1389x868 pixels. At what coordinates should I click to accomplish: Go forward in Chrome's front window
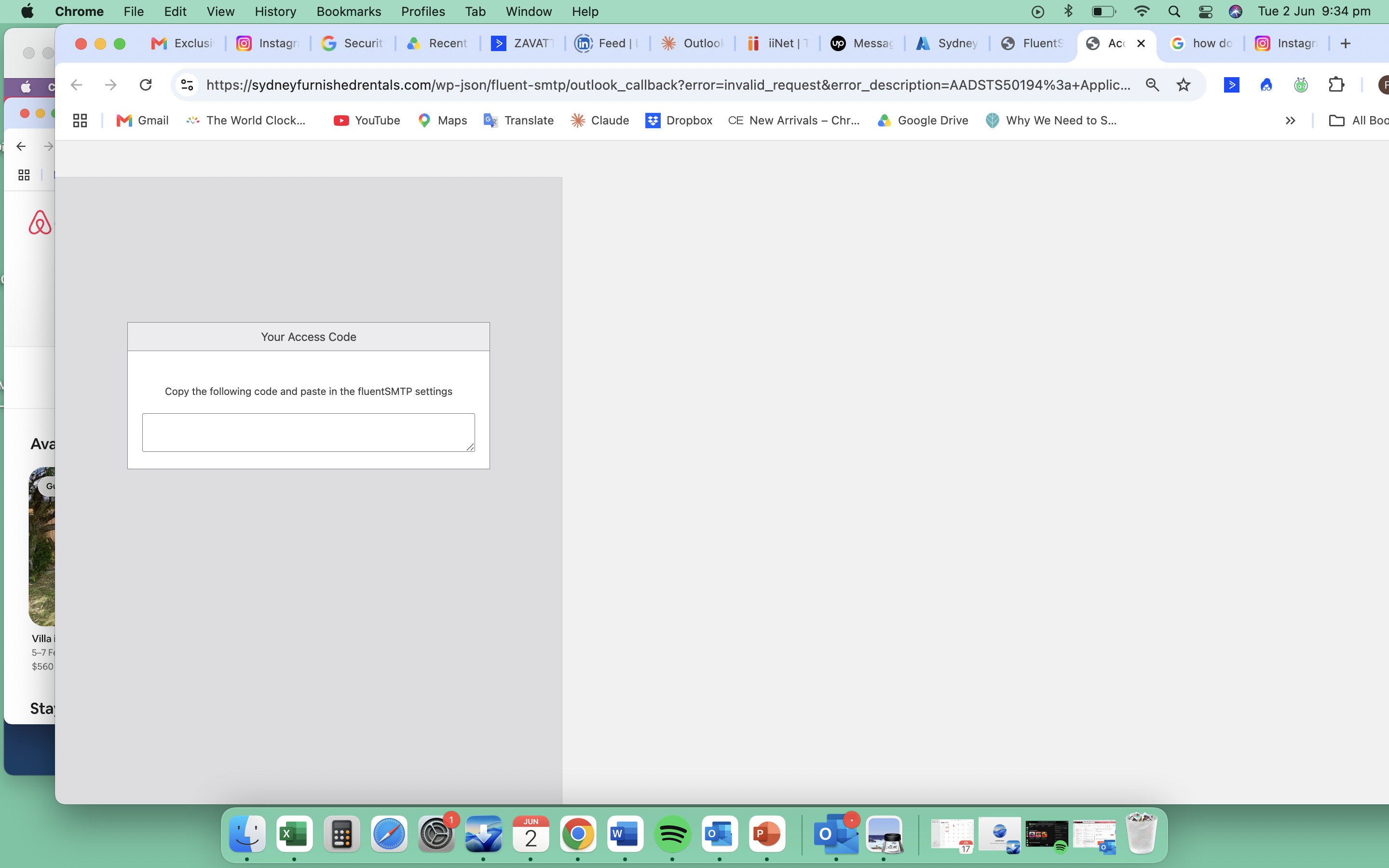pos(111,85)
